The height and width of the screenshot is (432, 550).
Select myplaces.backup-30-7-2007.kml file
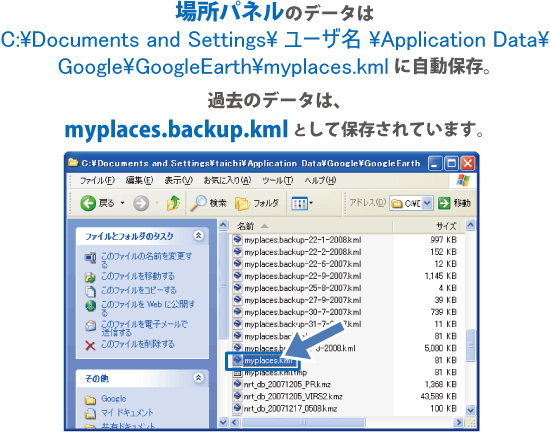pyautogui.click(x=303, y=312)
